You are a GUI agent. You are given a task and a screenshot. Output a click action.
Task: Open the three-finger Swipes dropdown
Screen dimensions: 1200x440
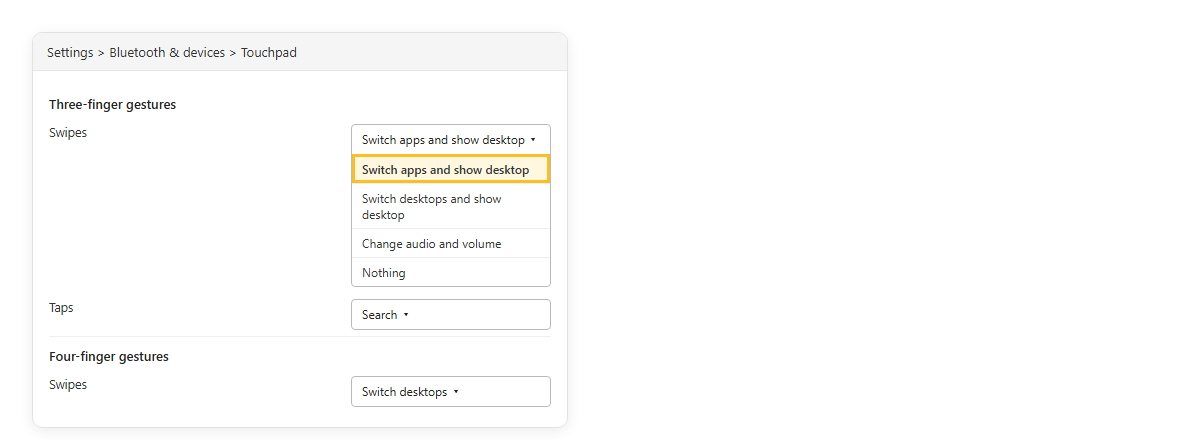tap(451, 140)
